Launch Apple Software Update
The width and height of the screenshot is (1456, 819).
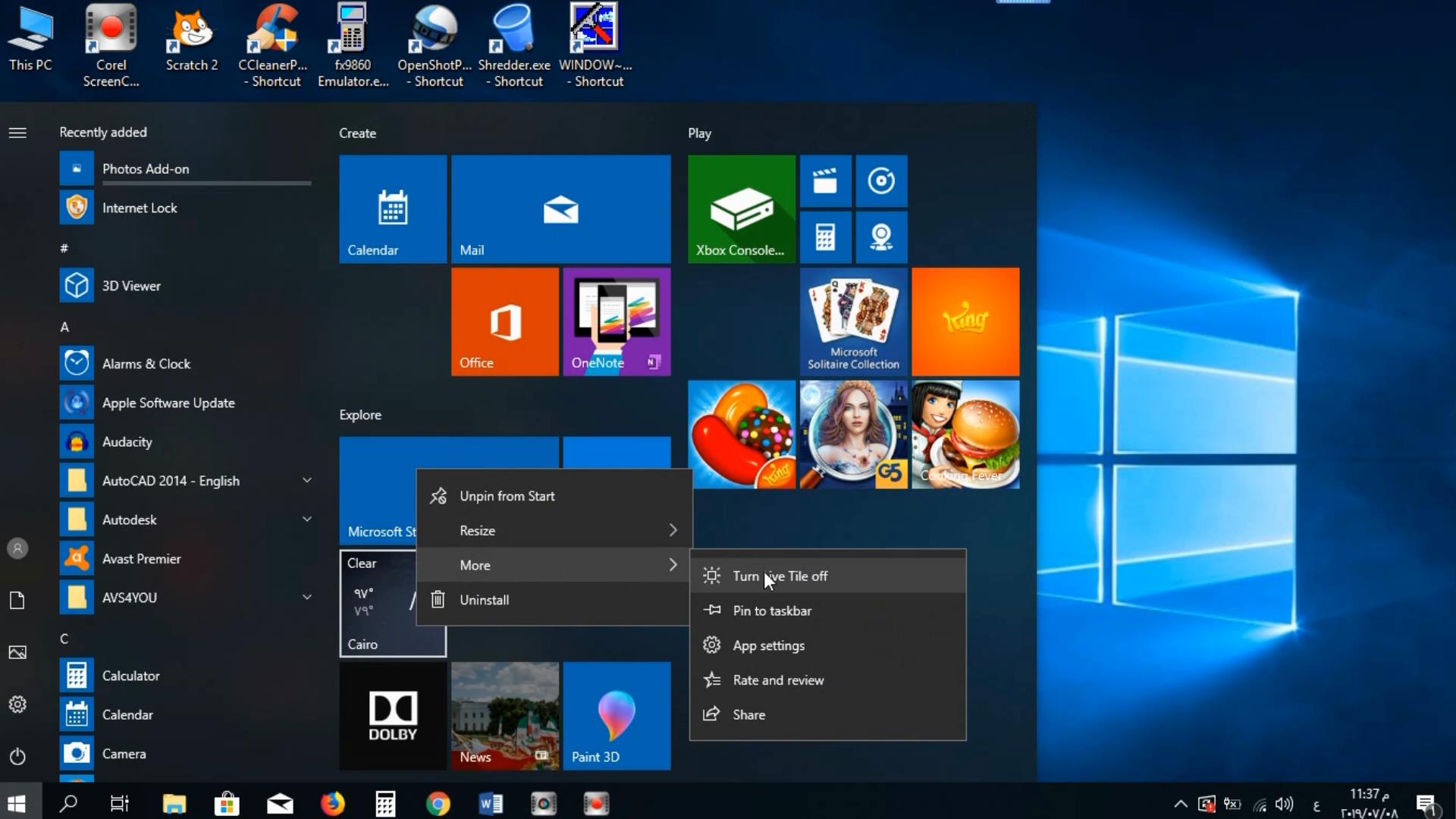(186, 403)
